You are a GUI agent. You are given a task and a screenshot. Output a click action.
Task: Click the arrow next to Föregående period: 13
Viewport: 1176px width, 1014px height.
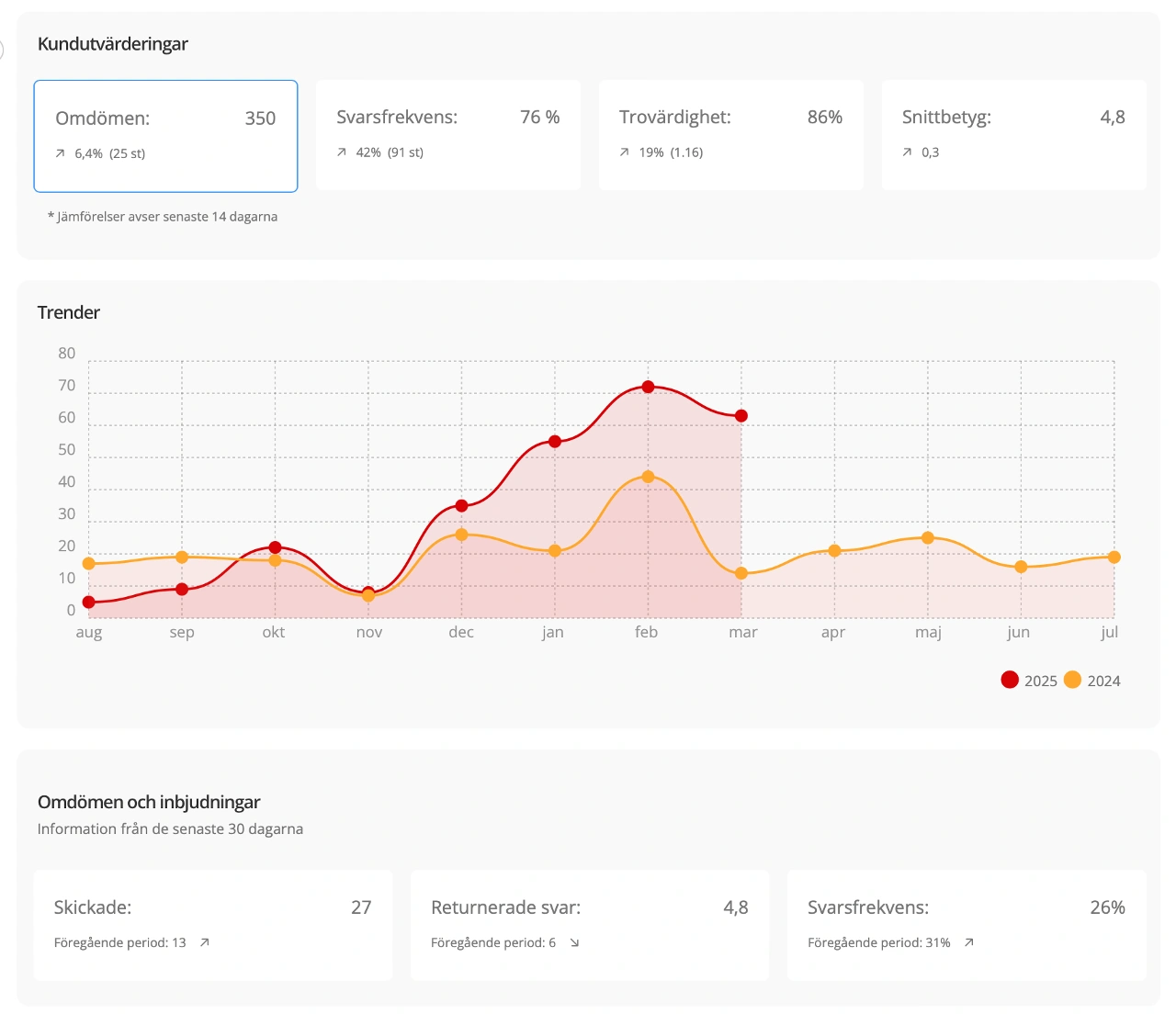tap(205, 942)
